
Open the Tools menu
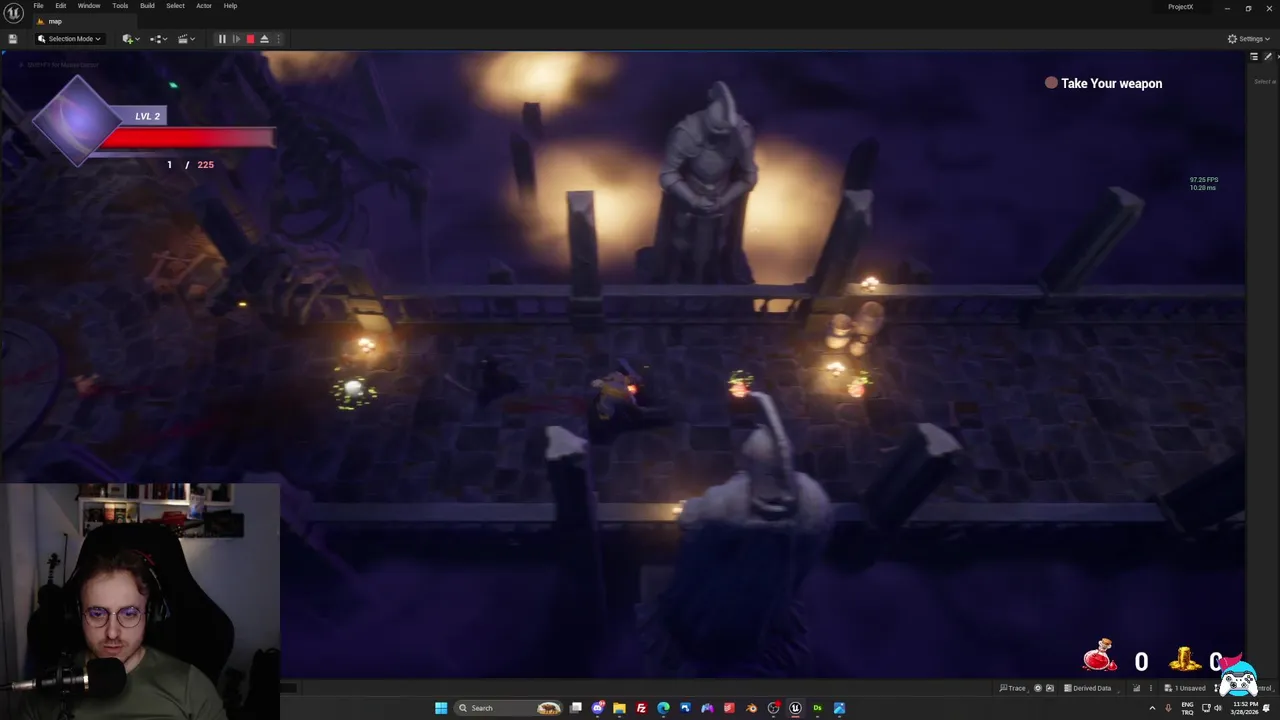tap(120, 6)
